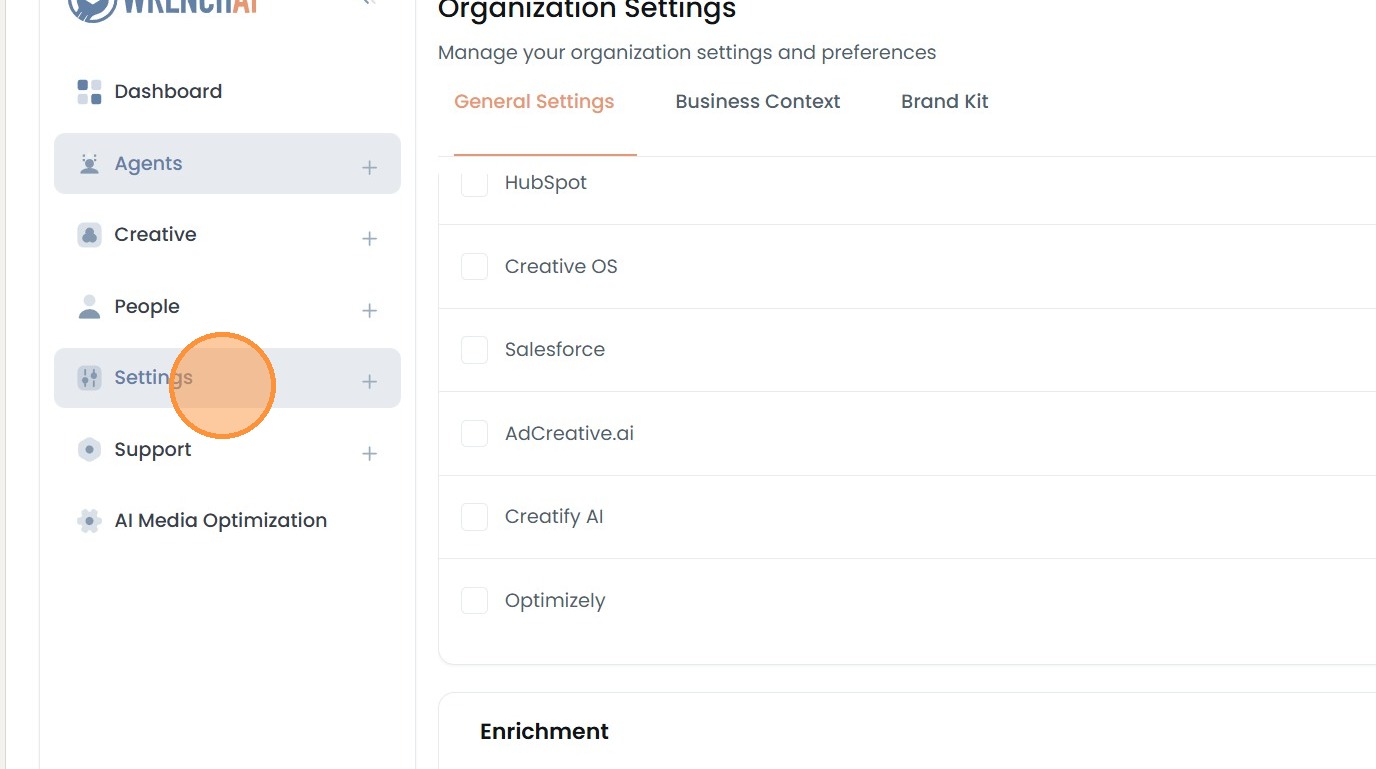Open the Brand Kit tab

click(x=944, y=102)
